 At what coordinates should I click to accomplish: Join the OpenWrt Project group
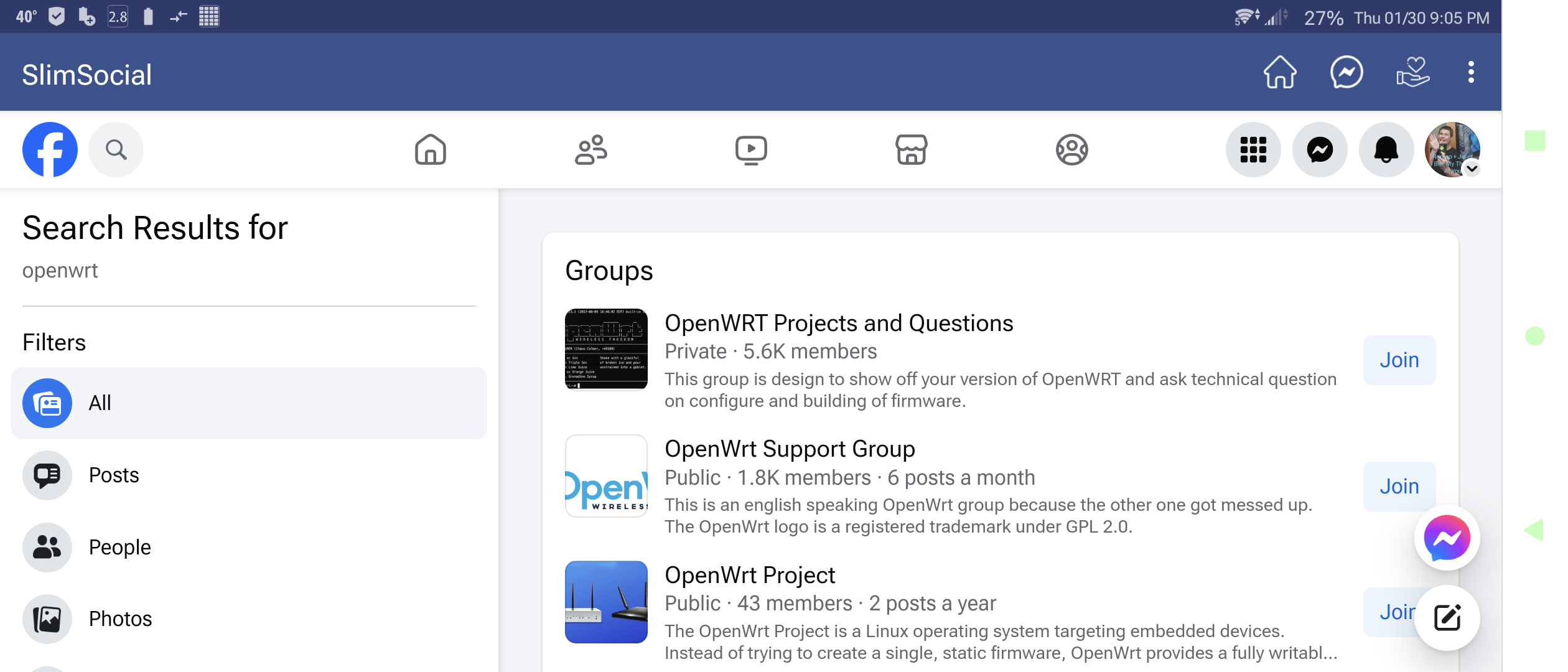click(x=1391, y=612)
